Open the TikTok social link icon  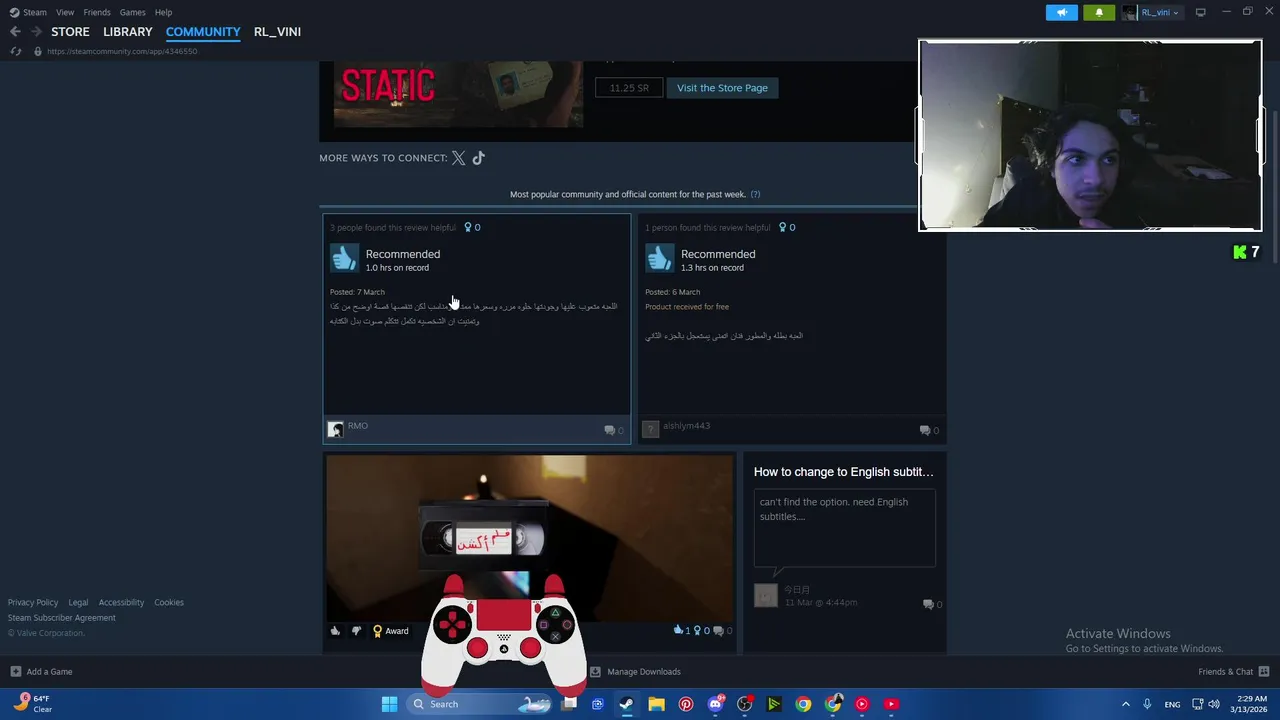pos(479,158)
